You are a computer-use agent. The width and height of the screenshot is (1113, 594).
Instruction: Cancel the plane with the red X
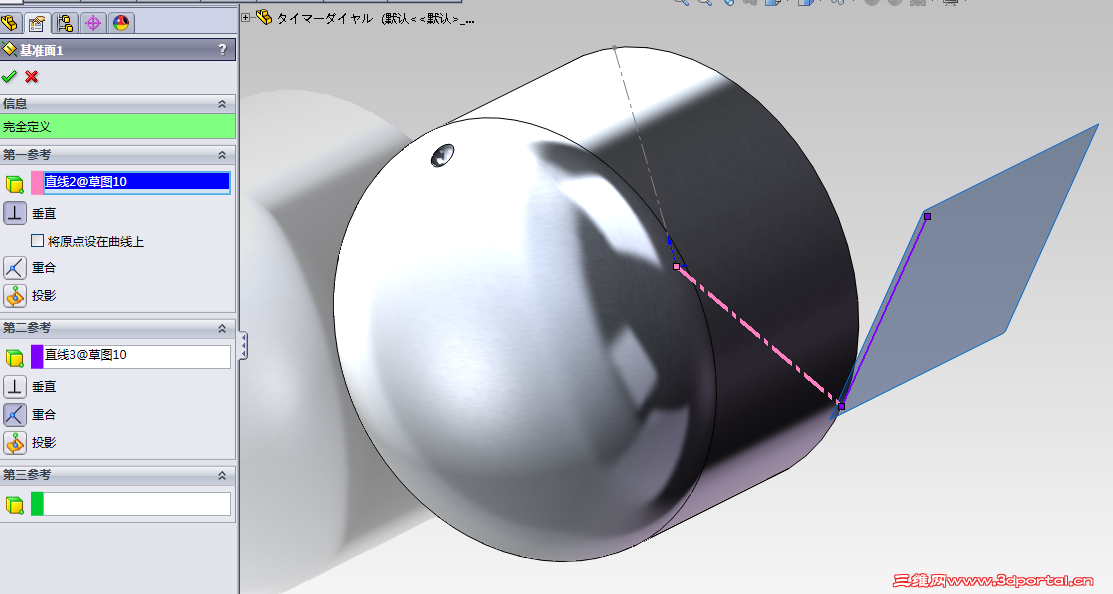coord(31,76)
